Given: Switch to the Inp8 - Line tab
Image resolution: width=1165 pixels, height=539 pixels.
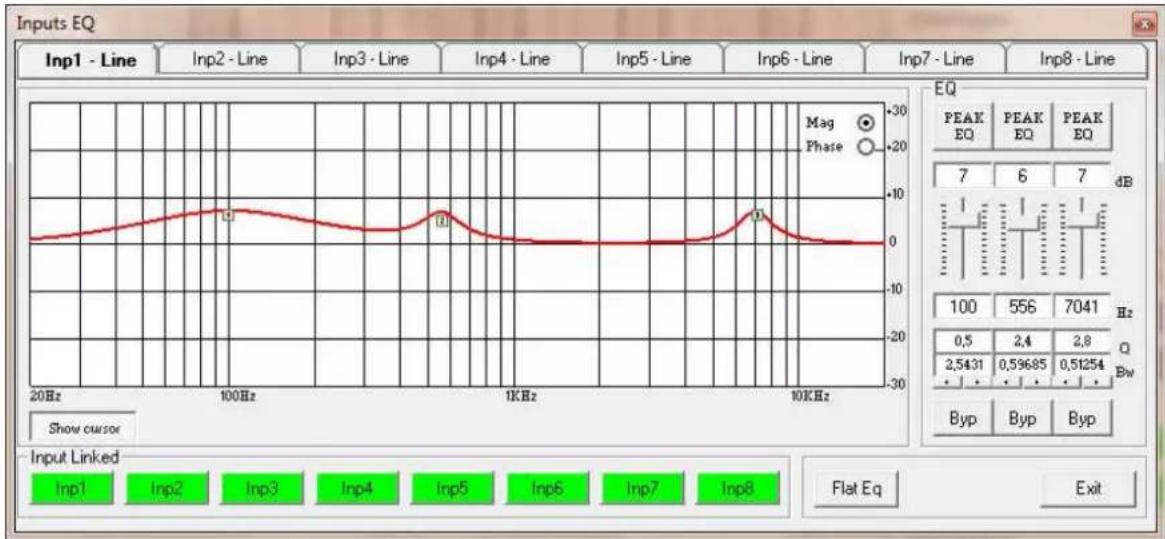Looking at the screenshot, I should pos(1077,59).
